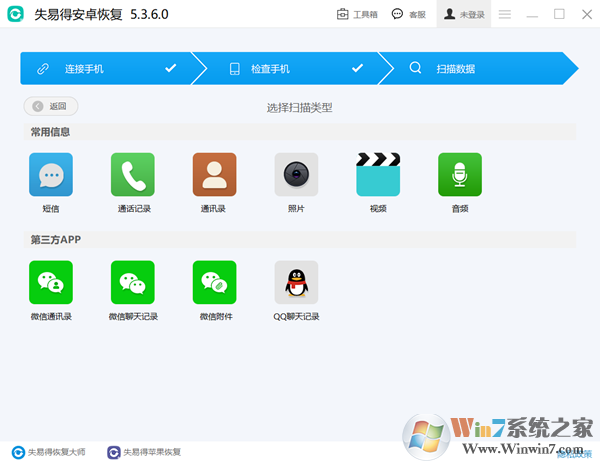Go to the 检查手机 step

[x=293, y=68]
